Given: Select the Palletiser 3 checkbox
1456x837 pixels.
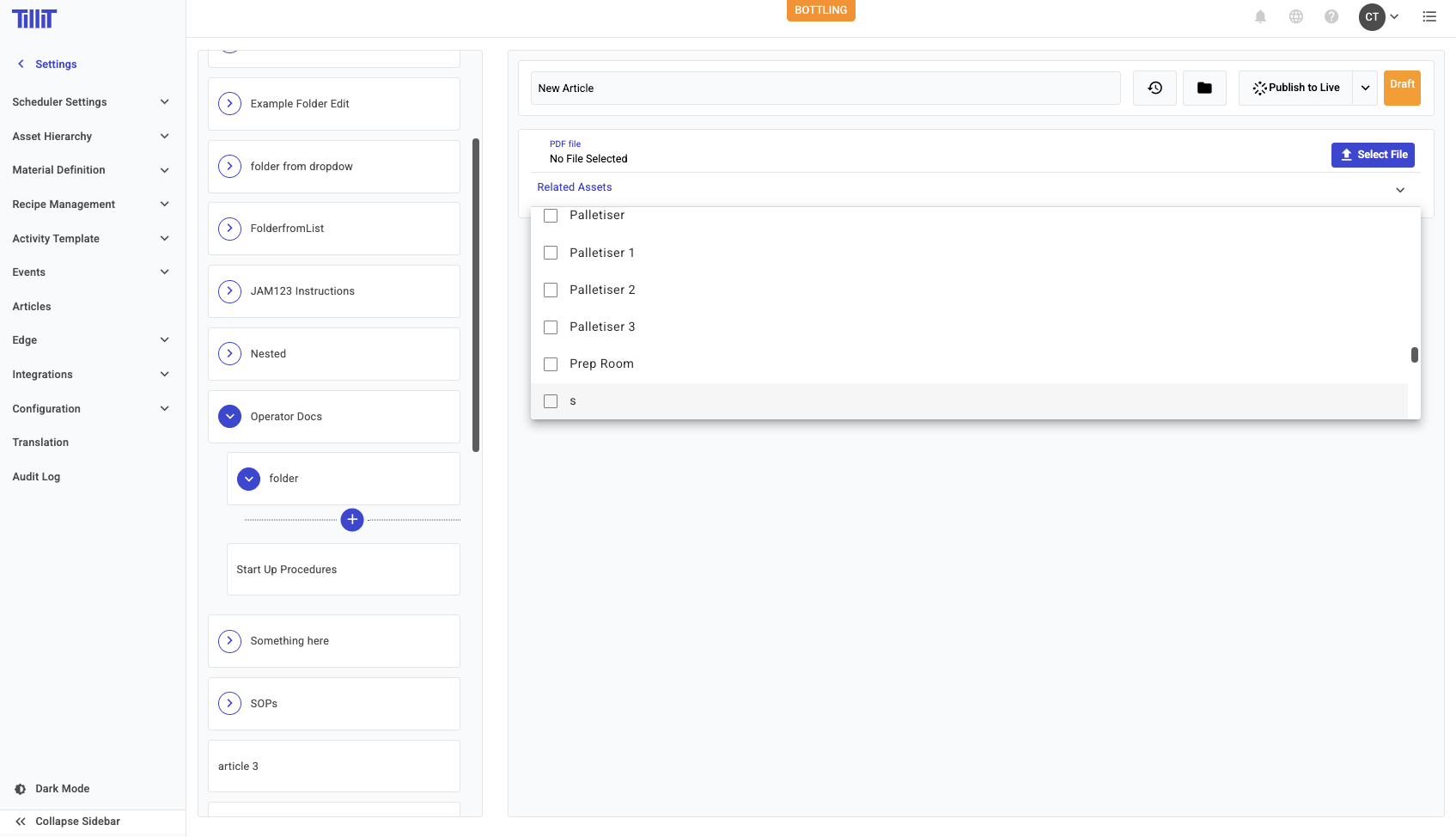Looking at the screenshot, I should tap(551, 327).
